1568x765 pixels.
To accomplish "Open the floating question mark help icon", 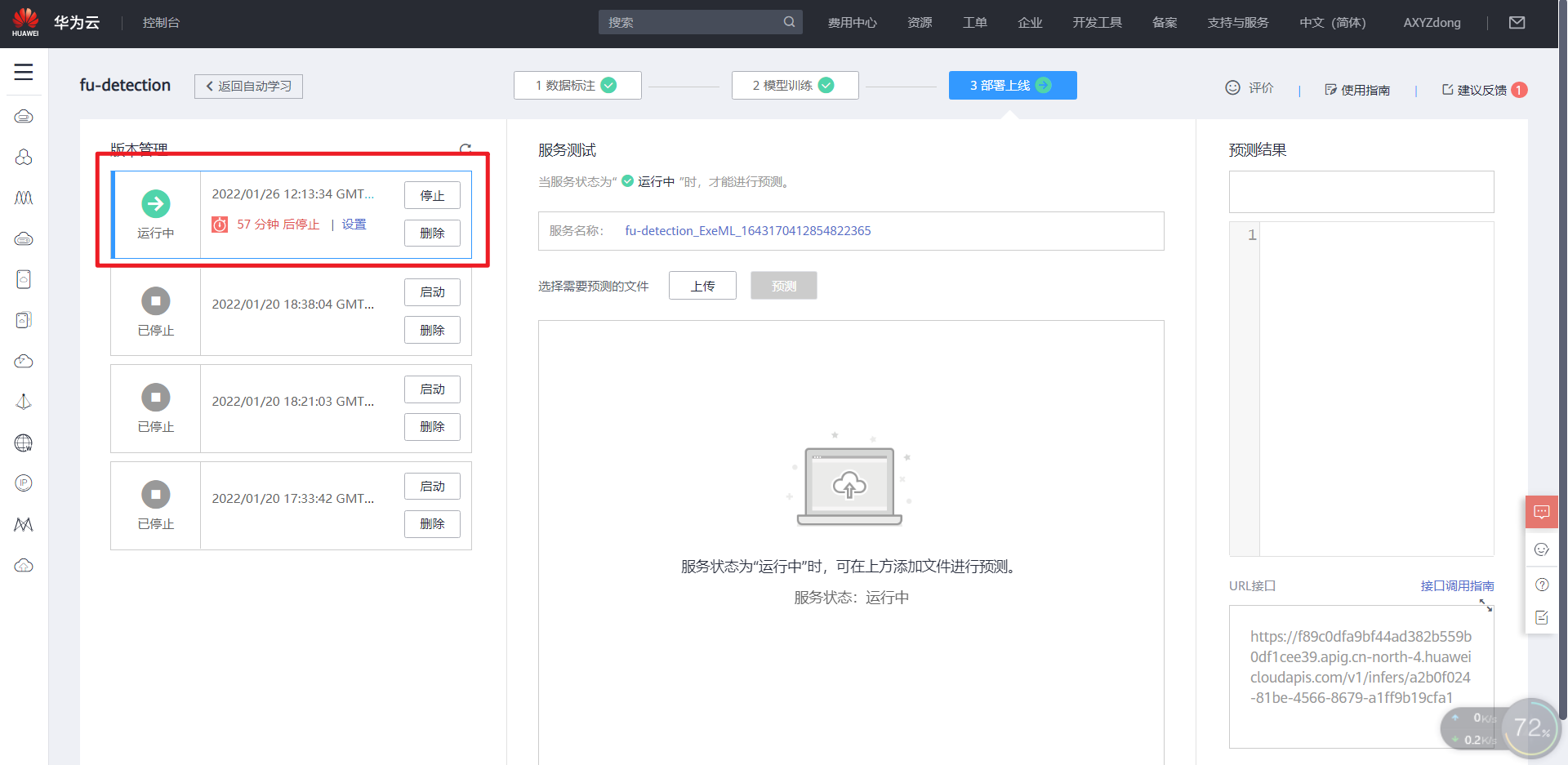I will click(1542, 585).
